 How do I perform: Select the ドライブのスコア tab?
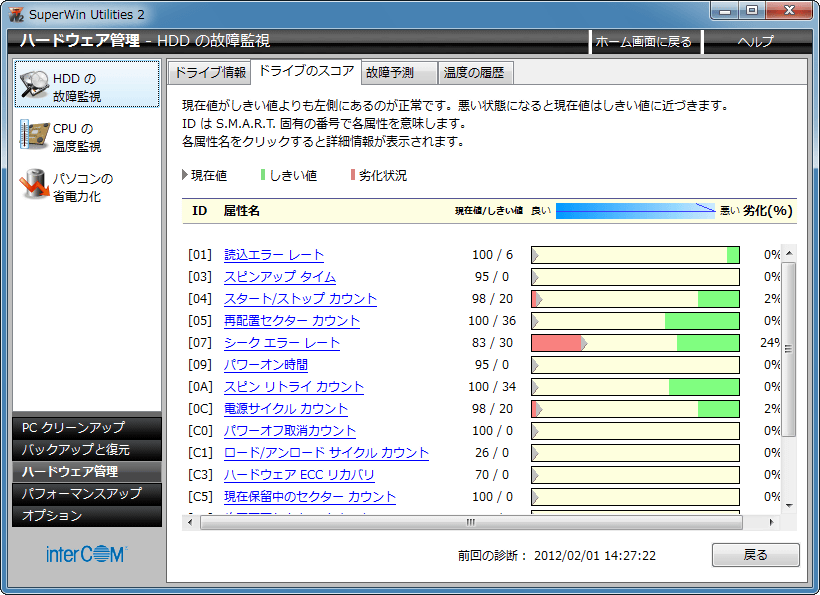click(306, 71)
